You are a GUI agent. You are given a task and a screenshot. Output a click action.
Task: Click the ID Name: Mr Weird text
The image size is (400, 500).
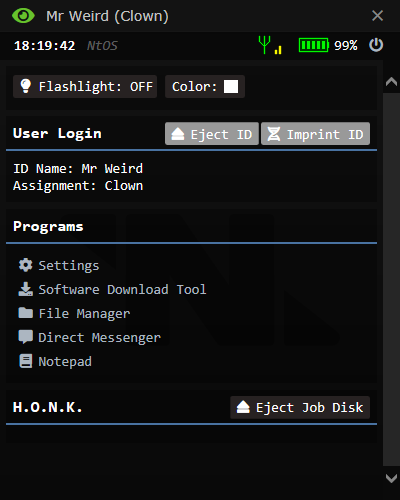click(78, 169)
